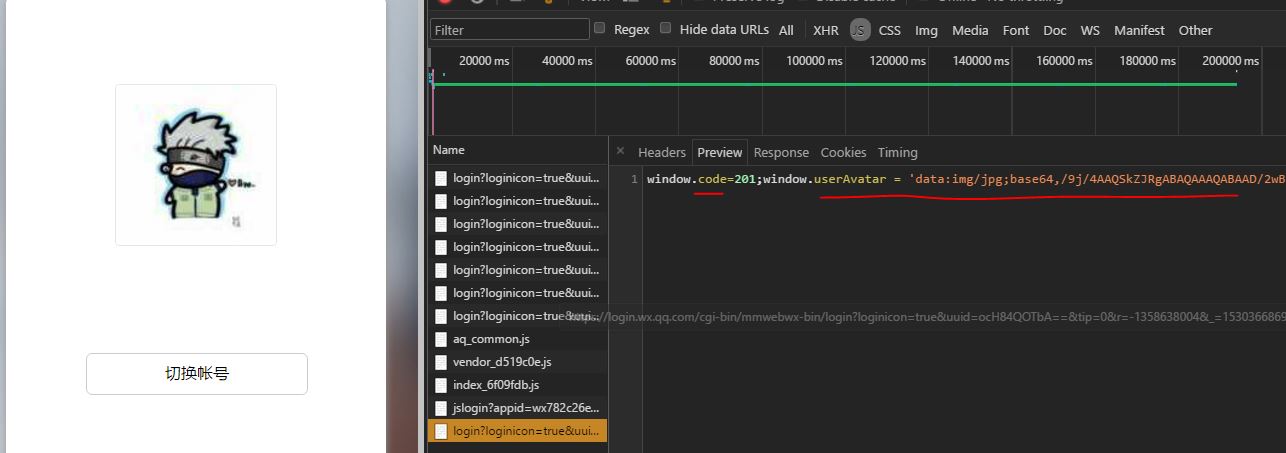Filter requests by XHR
The image size is (1286, 453).
coord(826,30)
